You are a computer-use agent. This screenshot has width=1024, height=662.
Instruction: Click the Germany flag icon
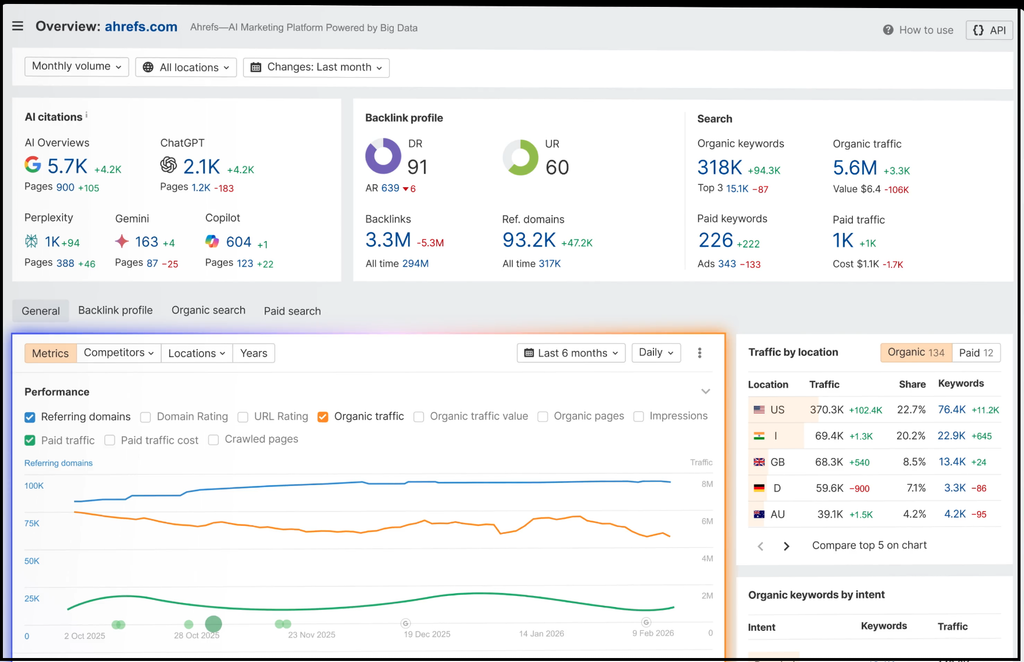point(759,488)
